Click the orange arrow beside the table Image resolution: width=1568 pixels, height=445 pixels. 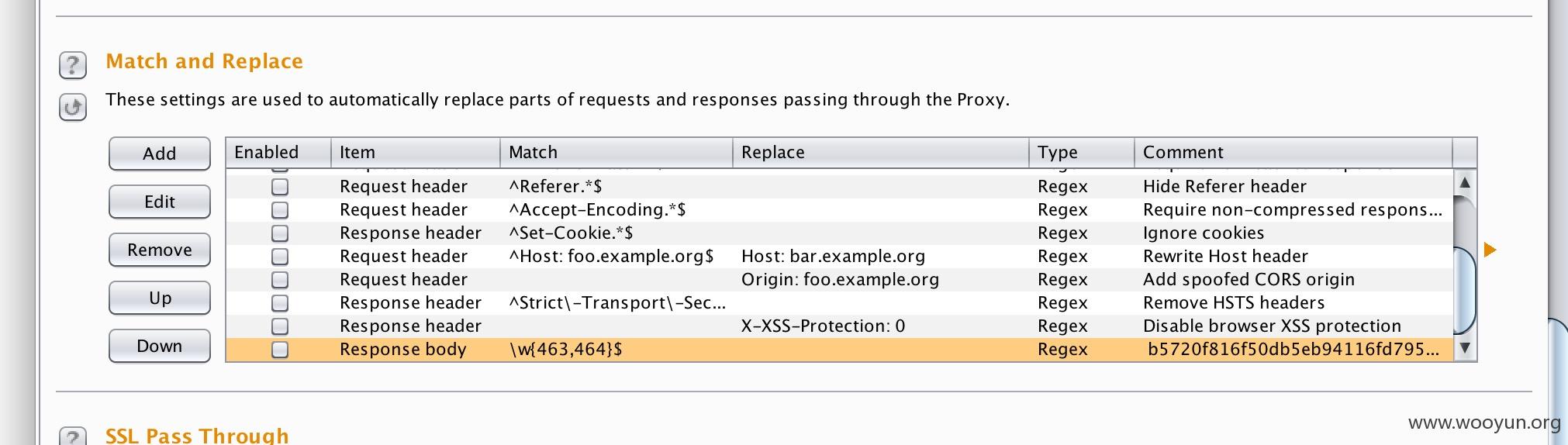[x=1490, y=250]
